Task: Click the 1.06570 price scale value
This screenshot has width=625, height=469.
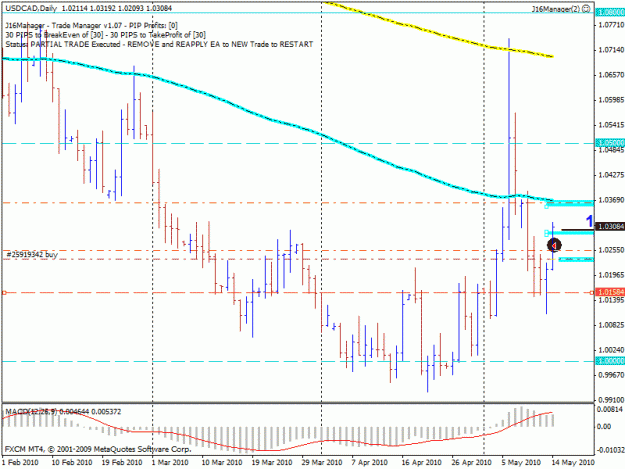Action: click(611, 75)
